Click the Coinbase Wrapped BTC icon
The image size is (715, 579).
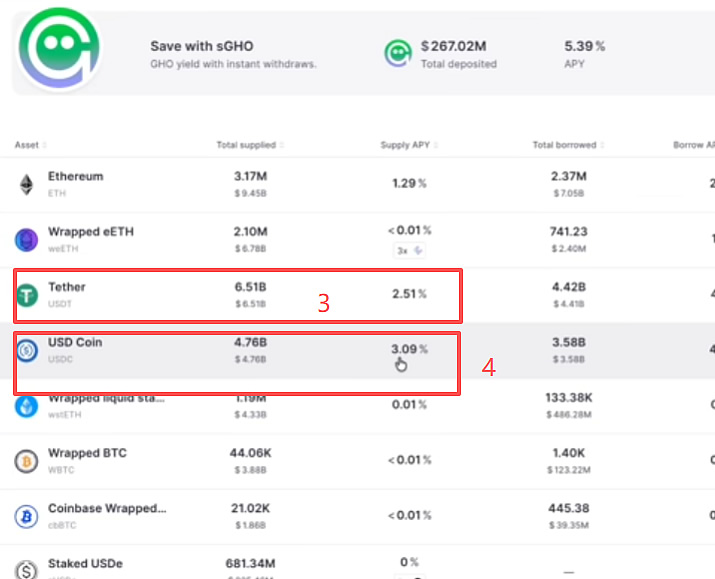coord(26,516)
